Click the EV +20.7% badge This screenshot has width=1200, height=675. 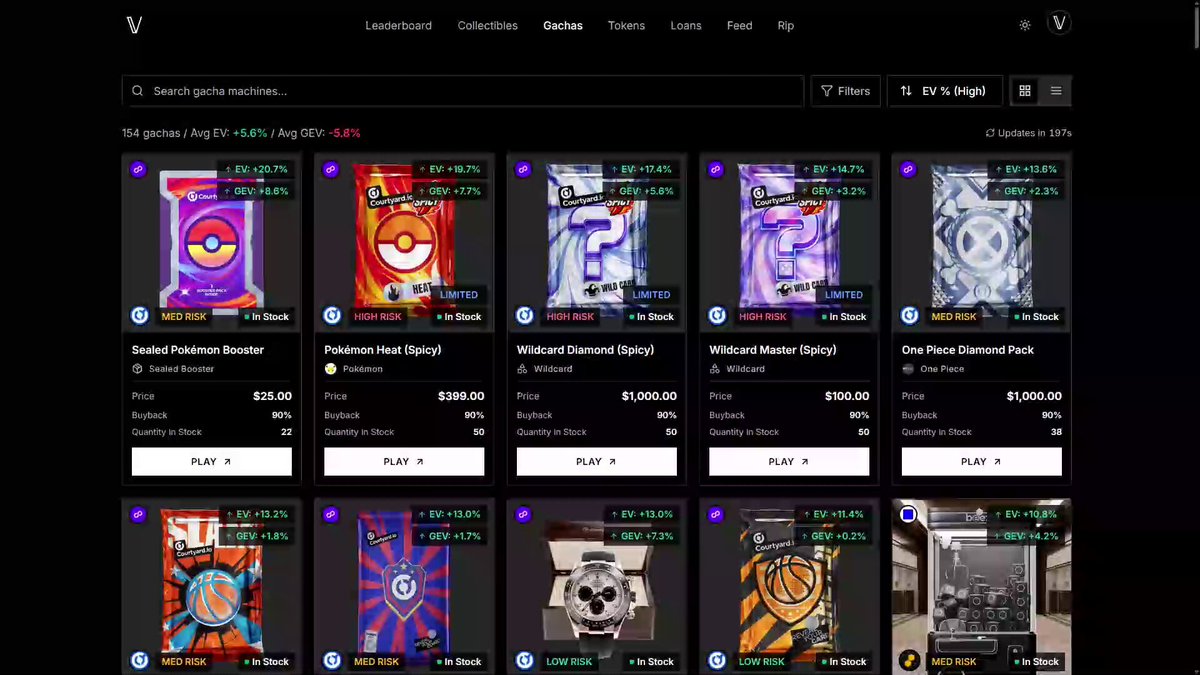point(255,169)
